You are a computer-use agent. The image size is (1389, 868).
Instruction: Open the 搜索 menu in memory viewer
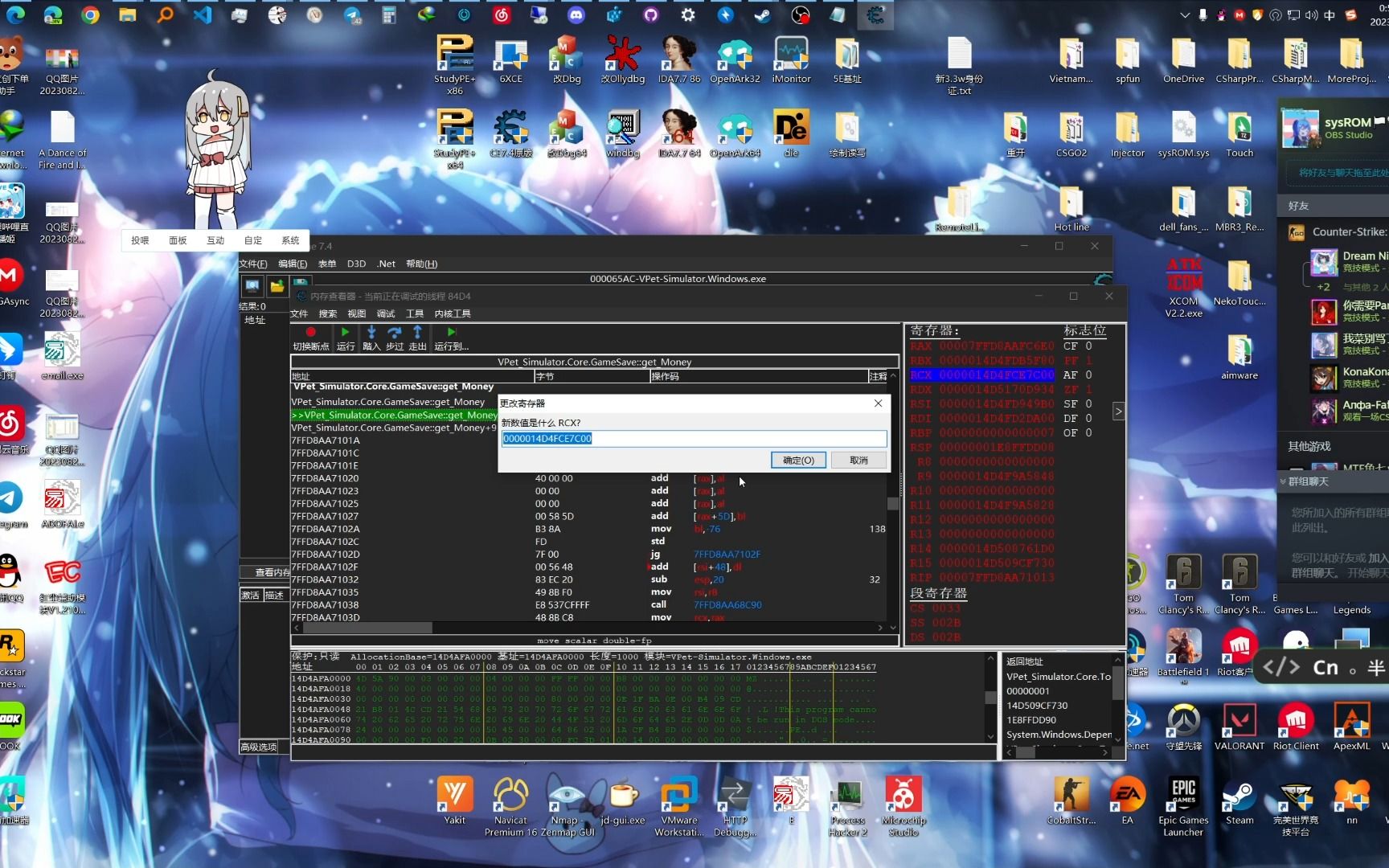click(x=328, y=313)
